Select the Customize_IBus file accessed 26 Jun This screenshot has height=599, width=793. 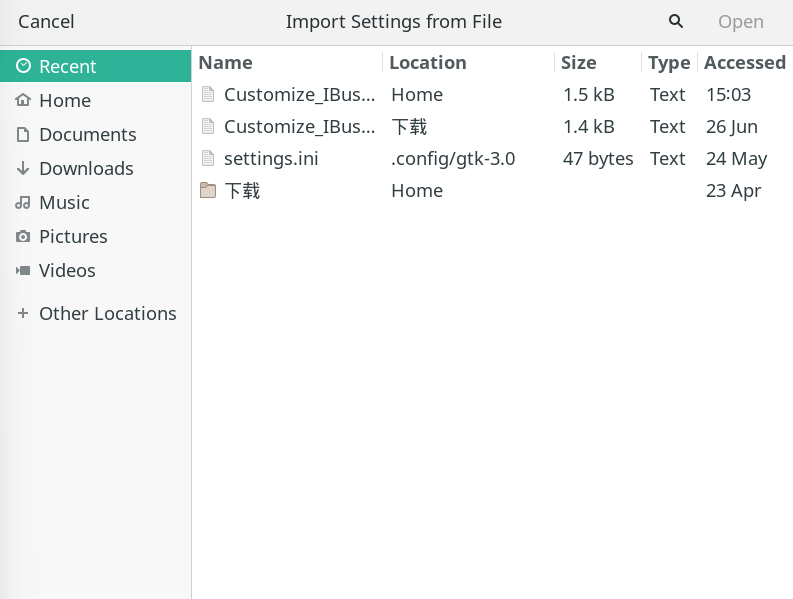coord(299,127)
